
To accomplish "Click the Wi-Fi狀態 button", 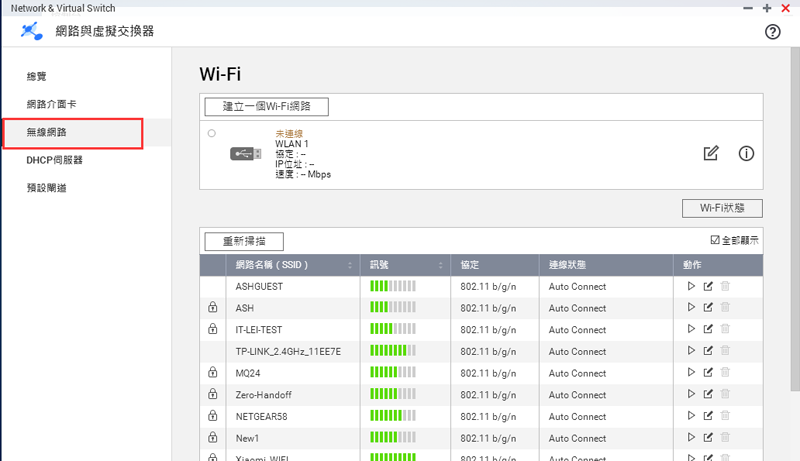I will [x=722, y=208].
